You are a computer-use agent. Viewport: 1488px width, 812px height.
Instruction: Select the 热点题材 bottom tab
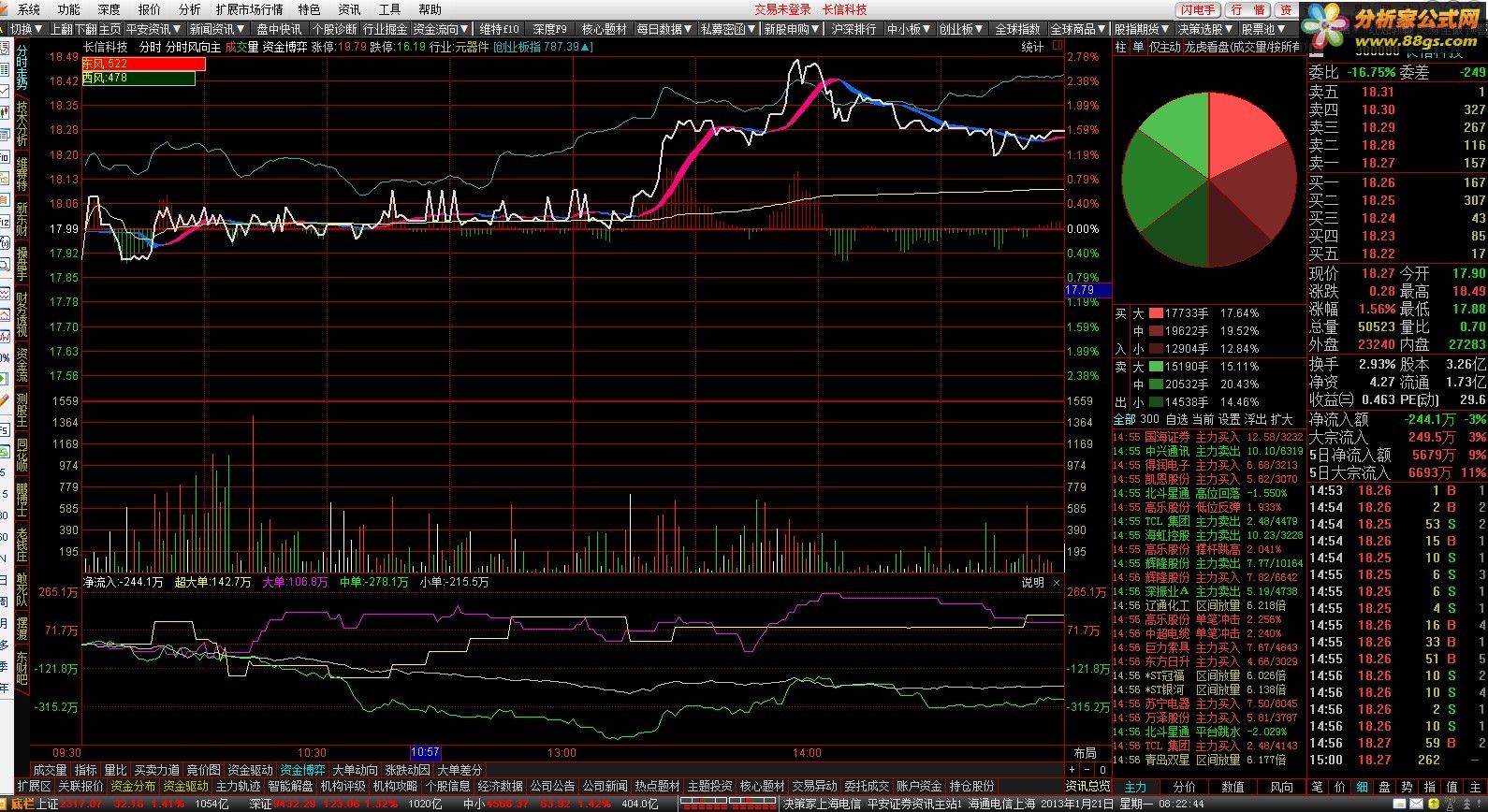click(657, 787)
